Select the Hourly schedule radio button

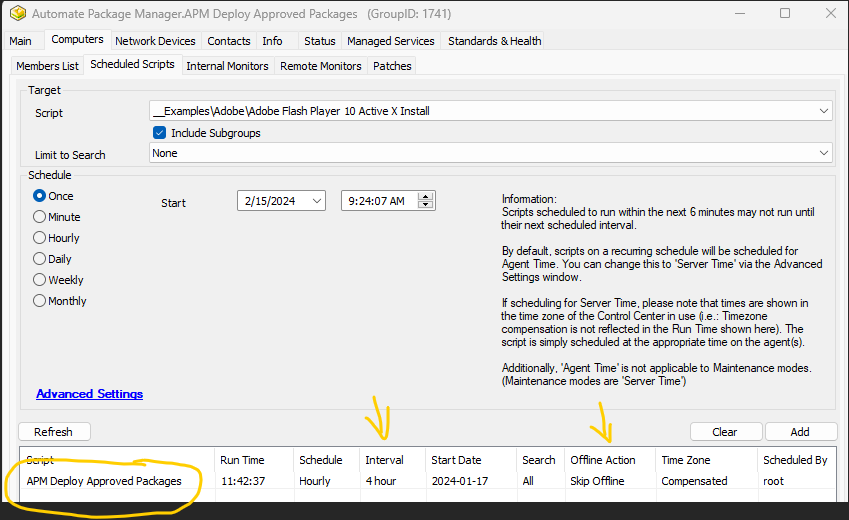[40, 238]
